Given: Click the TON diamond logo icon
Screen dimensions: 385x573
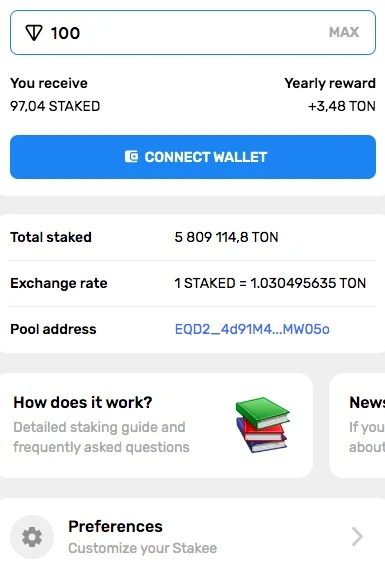Looking at the screenshot, I should [x=34, y=33].
